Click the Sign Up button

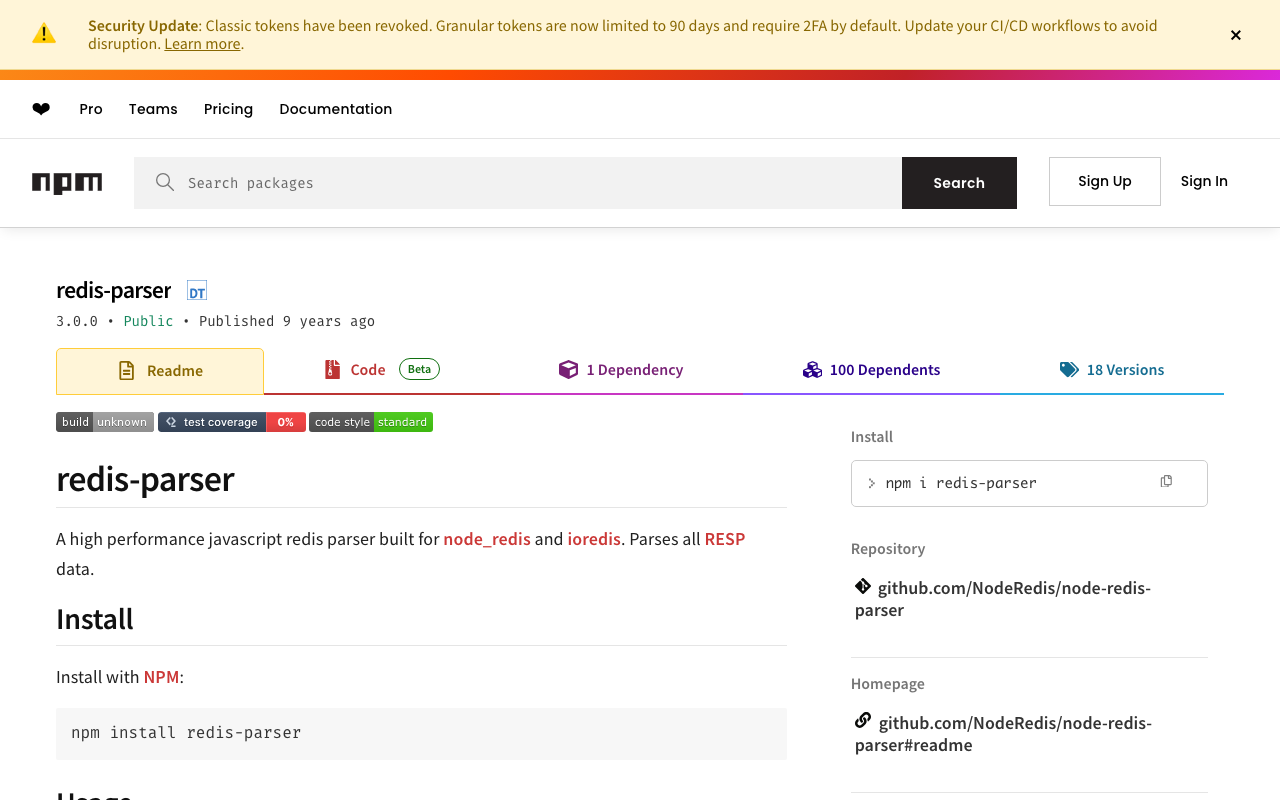[x=1104, y=181]
